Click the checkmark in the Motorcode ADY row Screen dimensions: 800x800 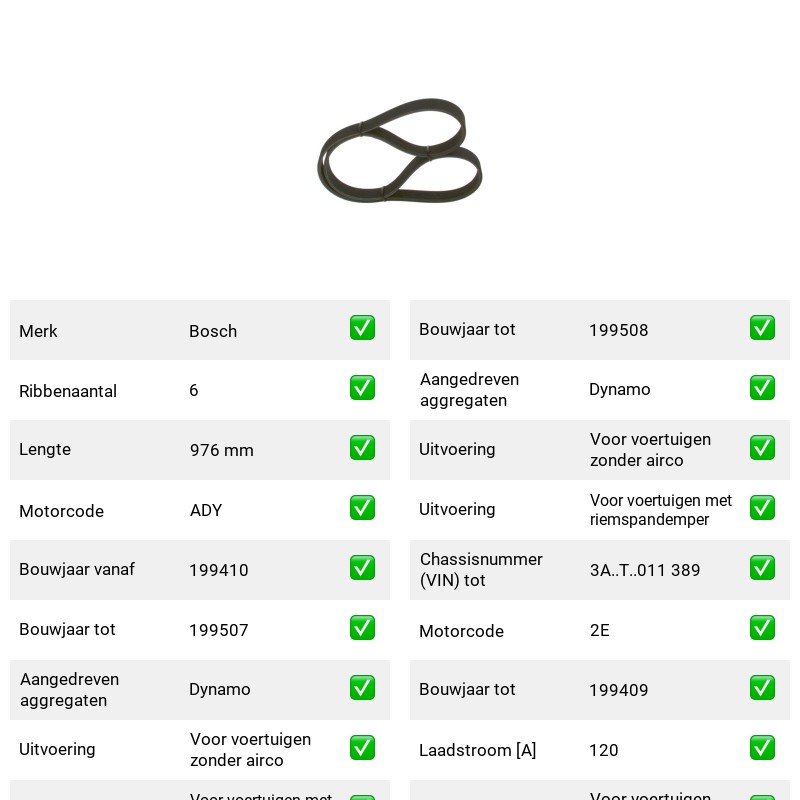362,508
